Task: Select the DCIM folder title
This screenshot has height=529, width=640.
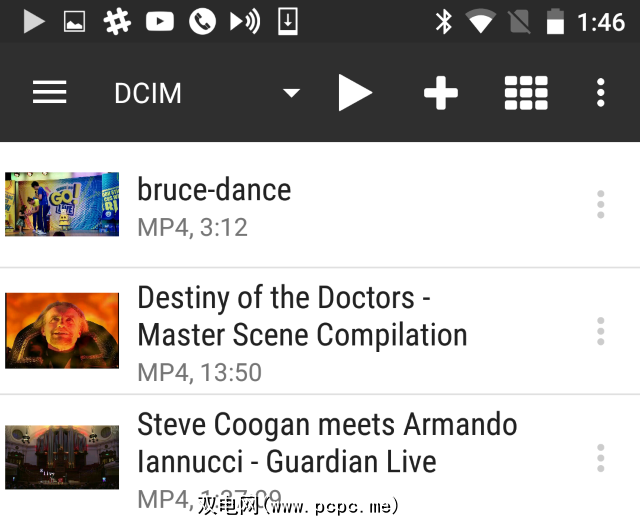Action: coord(148,93)
